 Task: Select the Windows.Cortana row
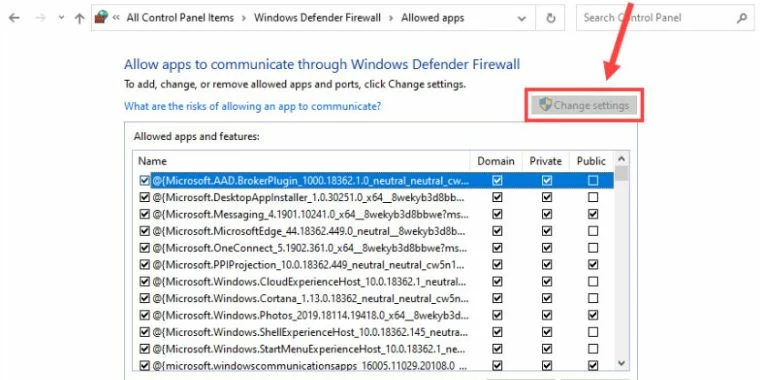point(374,299)
